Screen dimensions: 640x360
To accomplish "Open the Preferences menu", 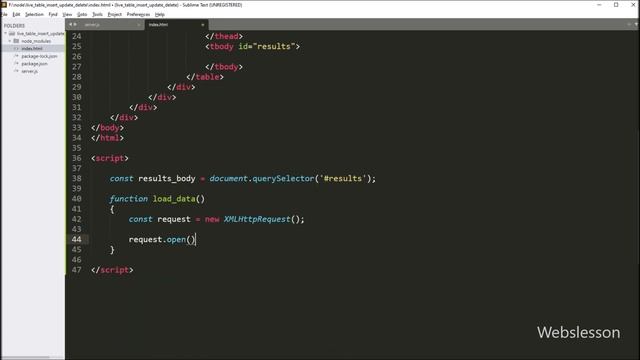I will coord(138,14).
